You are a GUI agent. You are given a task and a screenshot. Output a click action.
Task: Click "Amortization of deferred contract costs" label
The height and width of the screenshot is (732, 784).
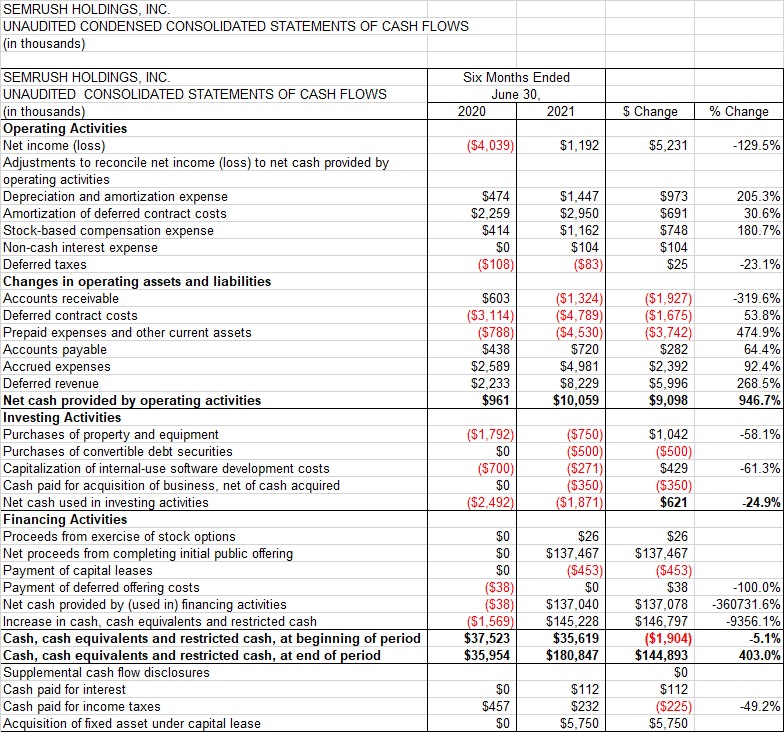click(114, 214)
